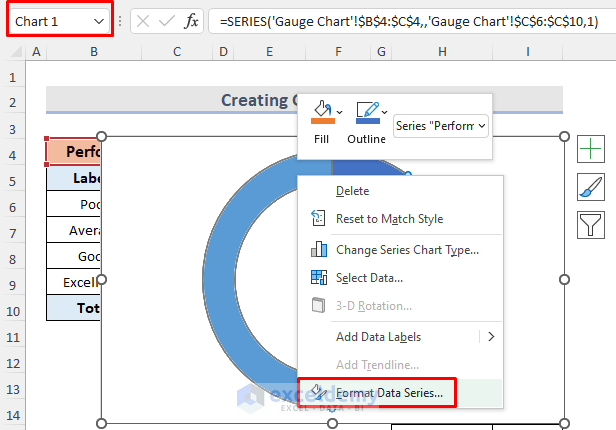Select row 5 header
616x430 pixels.
pyautogui.click(x=13, y=181)
